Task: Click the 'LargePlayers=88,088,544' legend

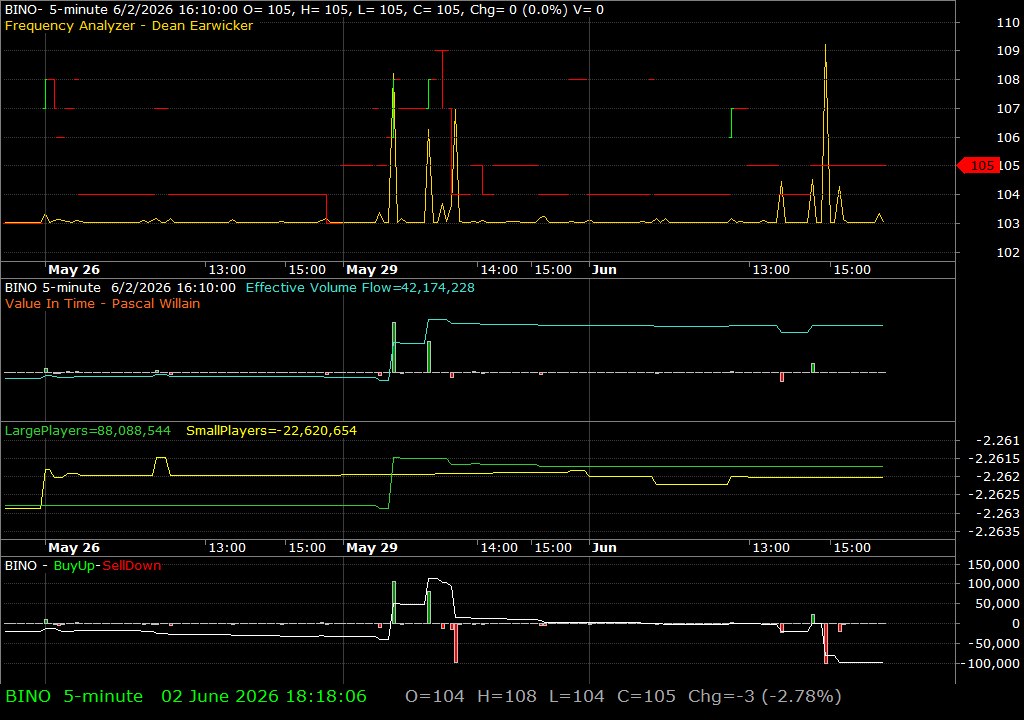Action: pyautogui.click(x=88, y=431)
